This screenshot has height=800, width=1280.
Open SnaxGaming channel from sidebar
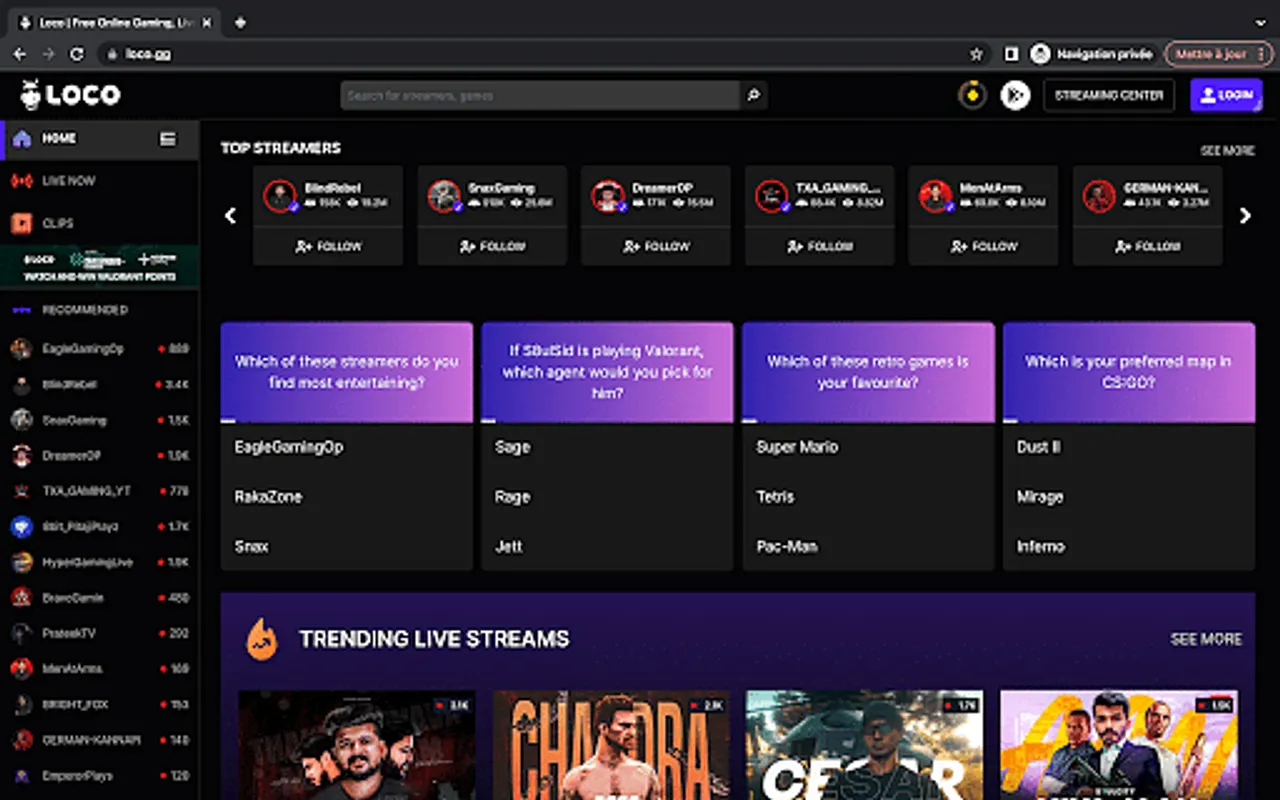click(x=100, y=420)
